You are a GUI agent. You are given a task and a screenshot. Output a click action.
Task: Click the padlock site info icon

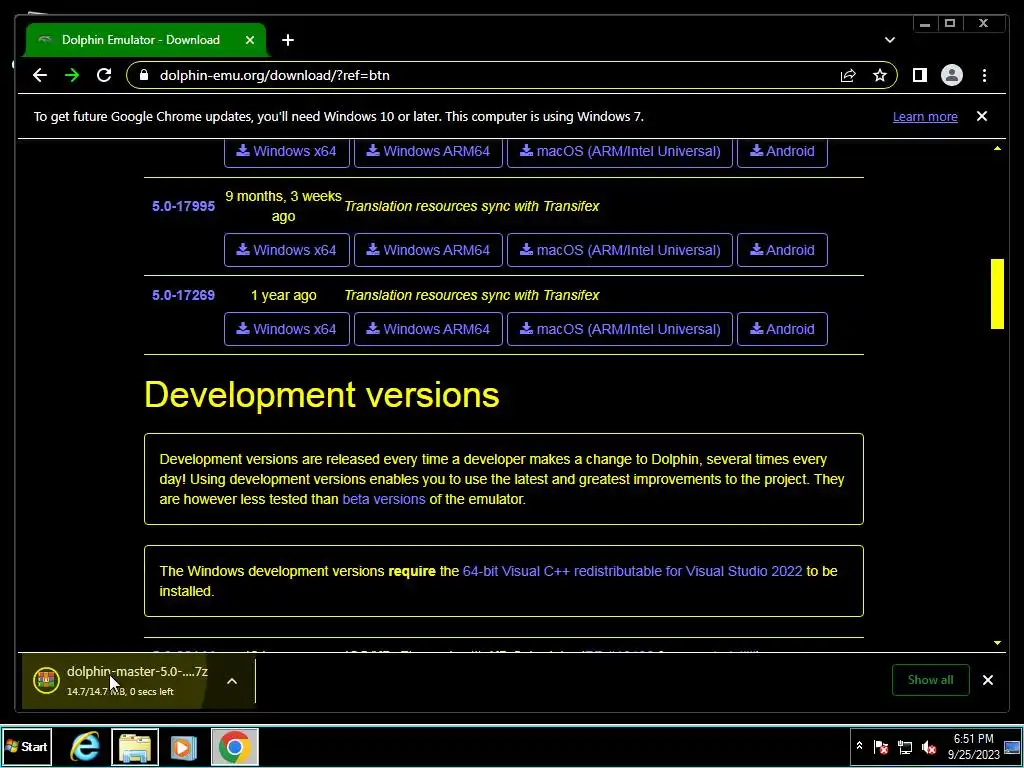point(144,75)
